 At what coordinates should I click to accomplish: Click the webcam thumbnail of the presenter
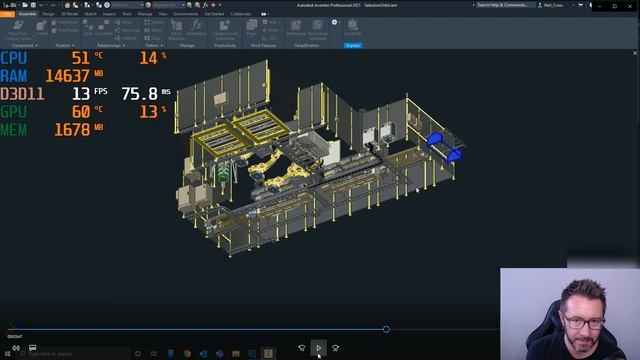point(570,314)
